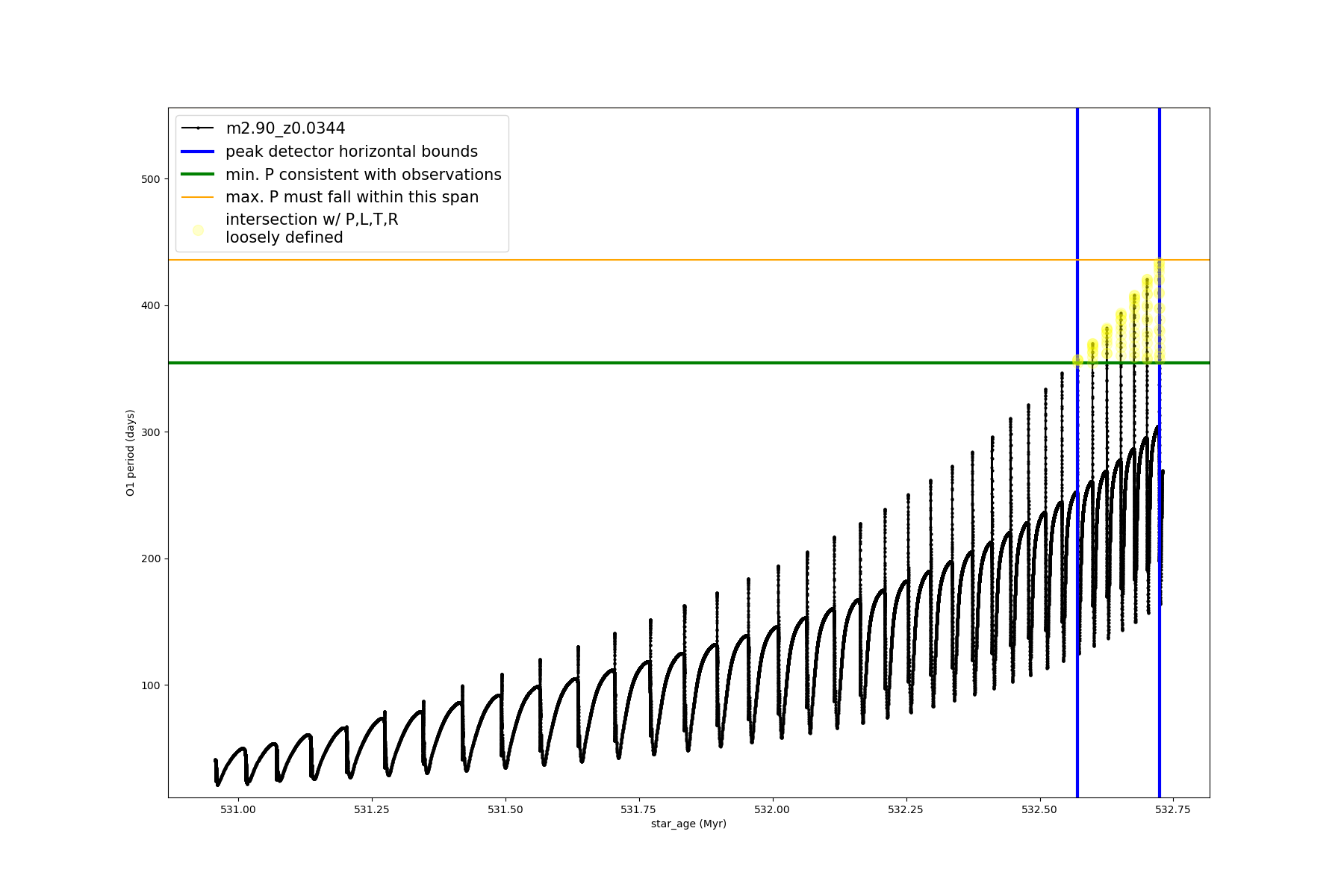Click the y-axis tick label 500
This screenshot has width=1344, height=896.
[x=150, y=179]
